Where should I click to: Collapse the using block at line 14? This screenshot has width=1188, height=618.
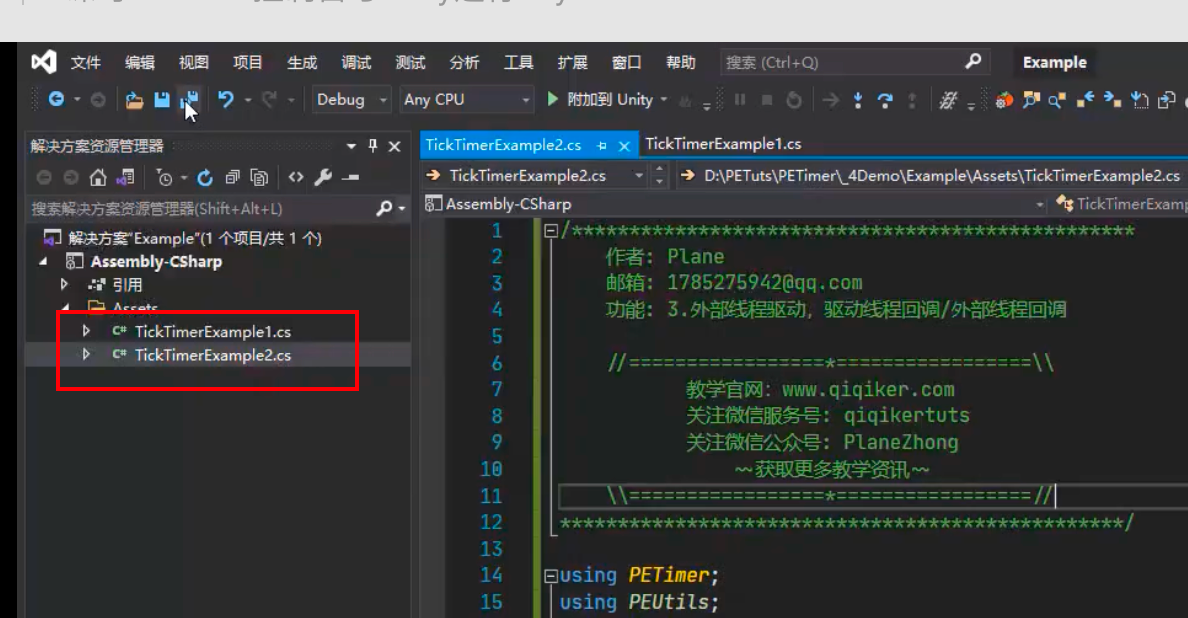(x=551, y=576)
